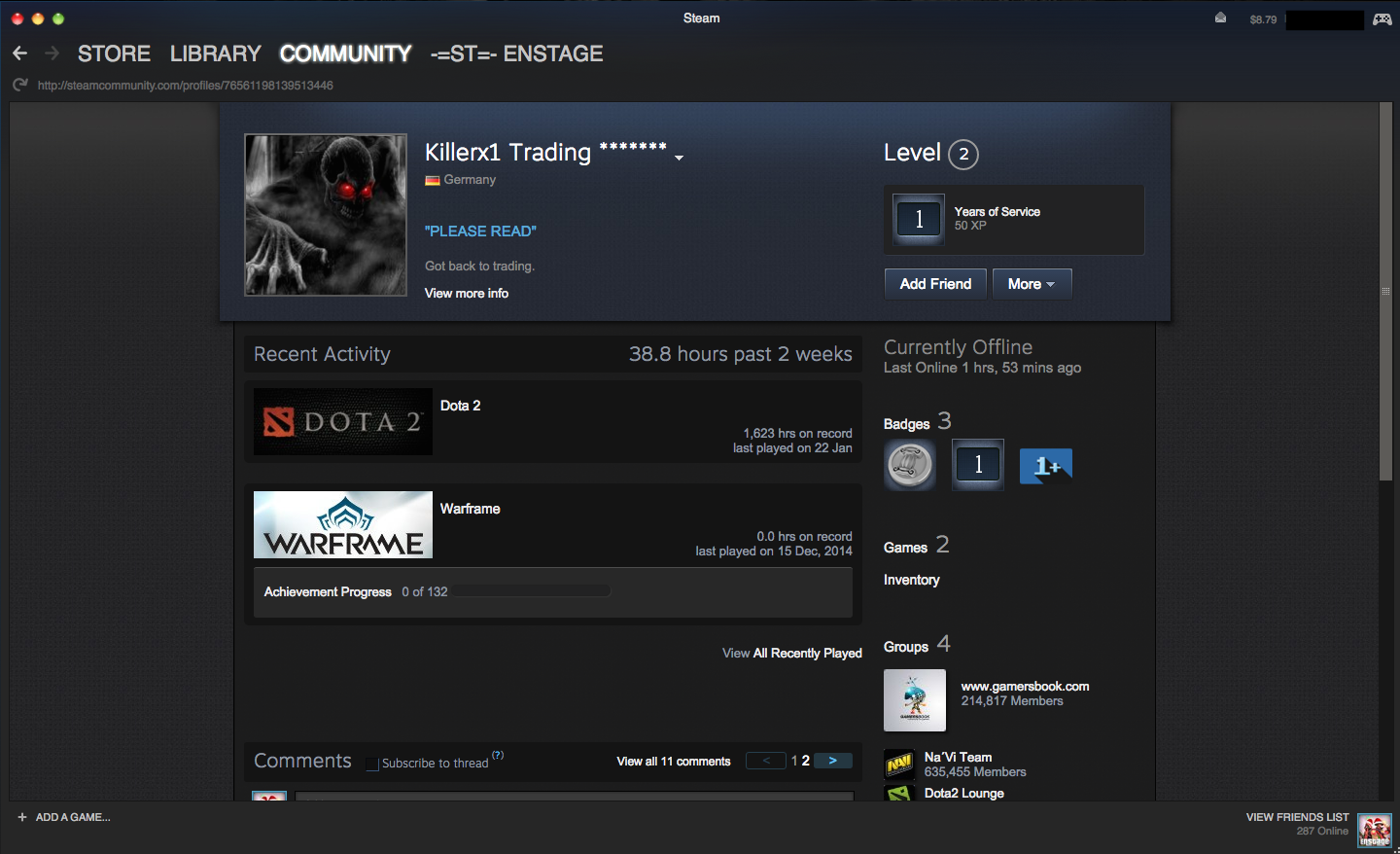Click the Add Friend button
Viewport: 1400px width, 854px height.
(935, 284)
